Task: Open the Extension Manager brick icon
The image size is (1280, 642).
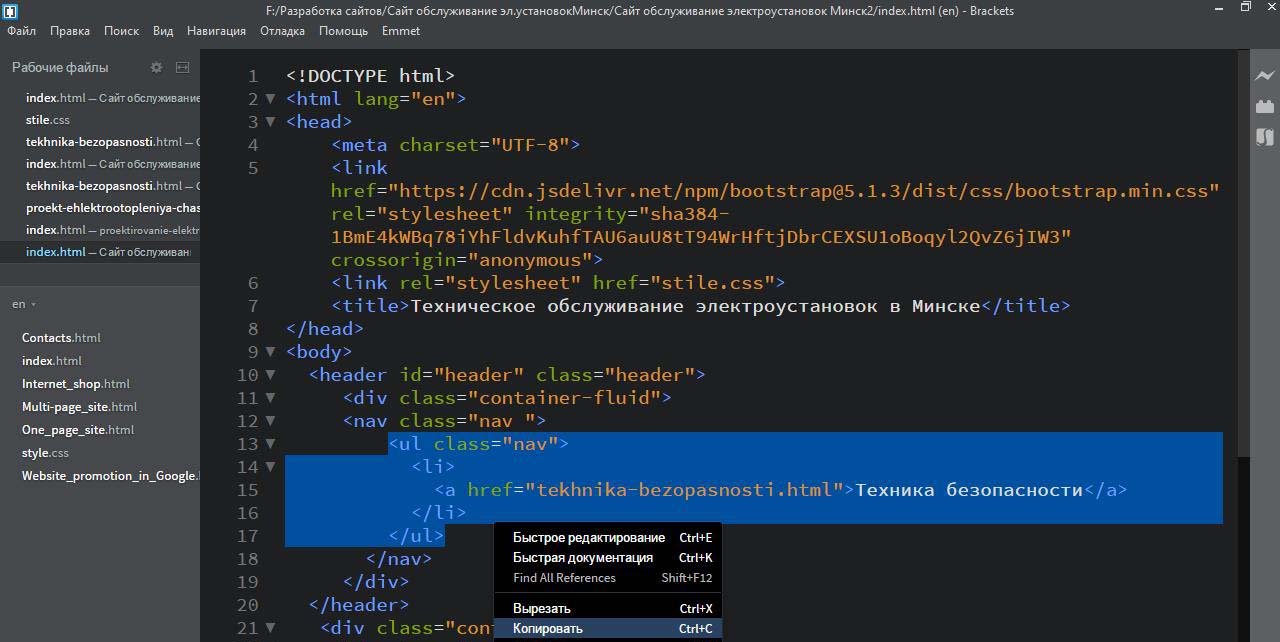Action: tap(1265, 106)
